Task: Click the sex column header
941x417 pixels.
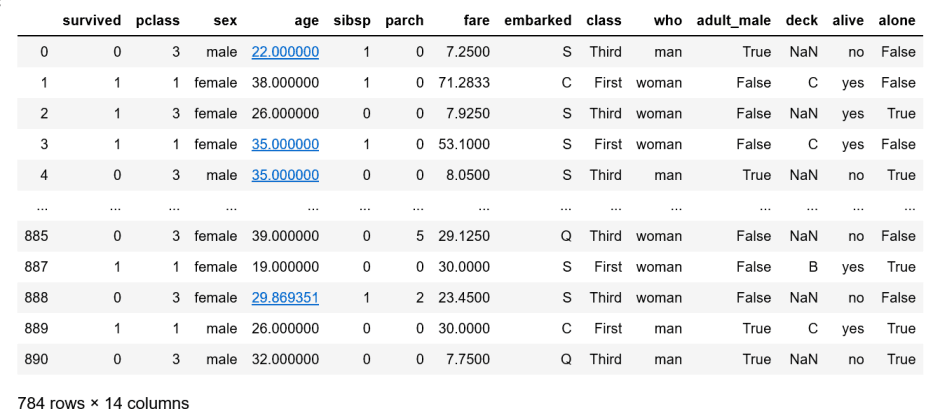Action: pyautogui.click(x=224, y=20)
